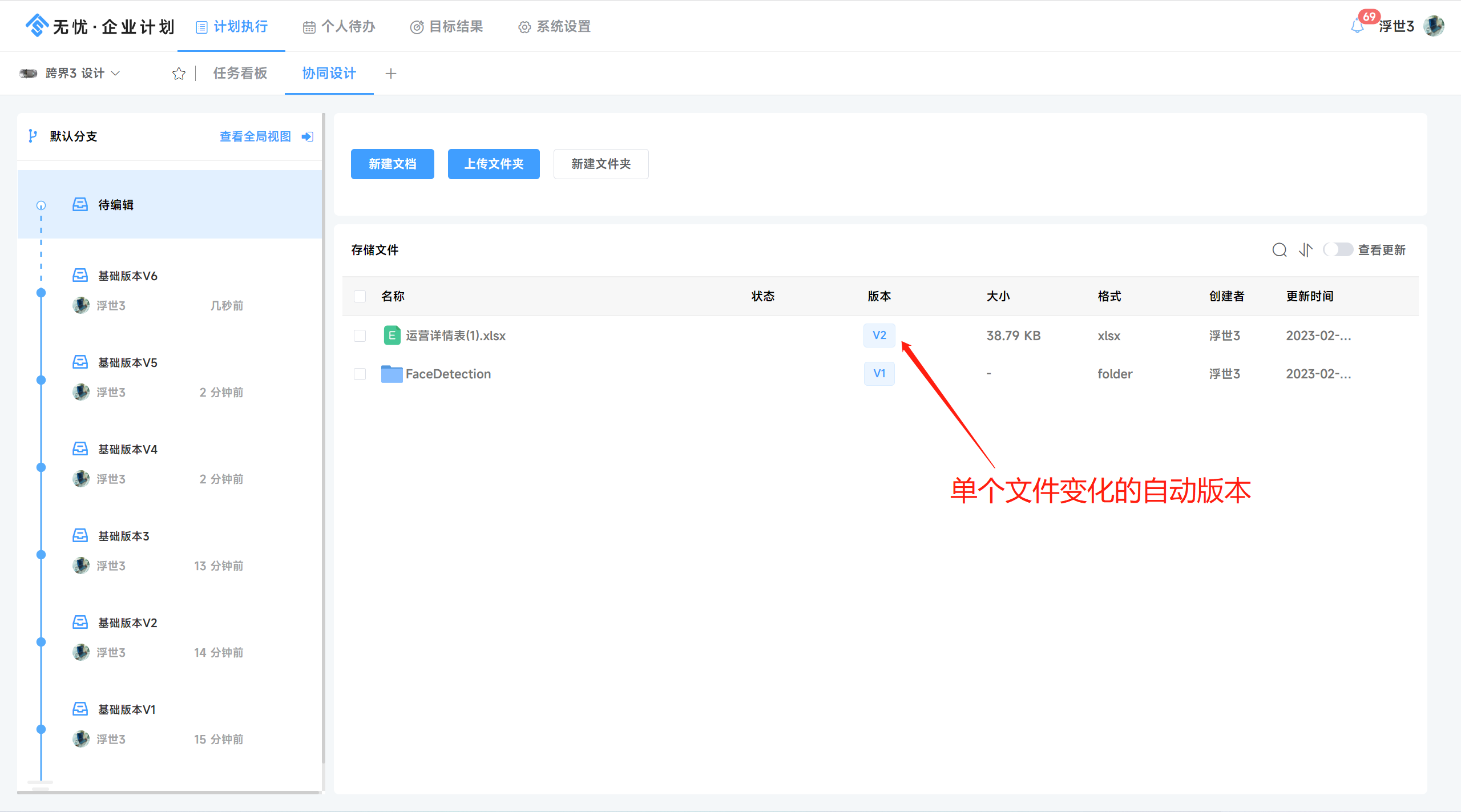Screen dimensions: 1461x812
Task: Click the sort arrows icon
Action: (x=1305, y=250)
